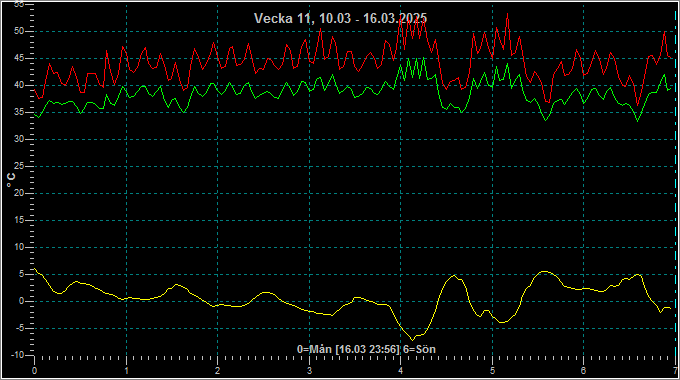
Task: Click the 35 label on temperature axis
Action: (19, 112)
